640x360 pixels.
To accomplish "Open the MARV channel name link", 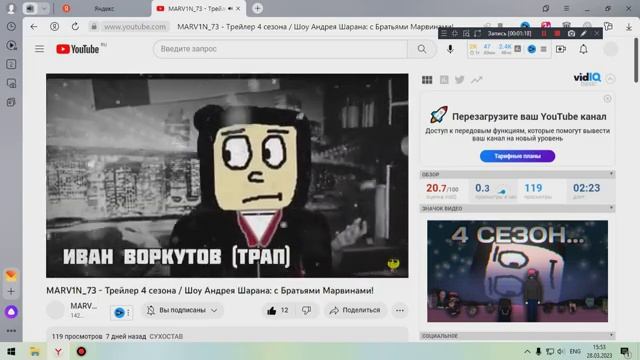I will (x=84, y=306).
